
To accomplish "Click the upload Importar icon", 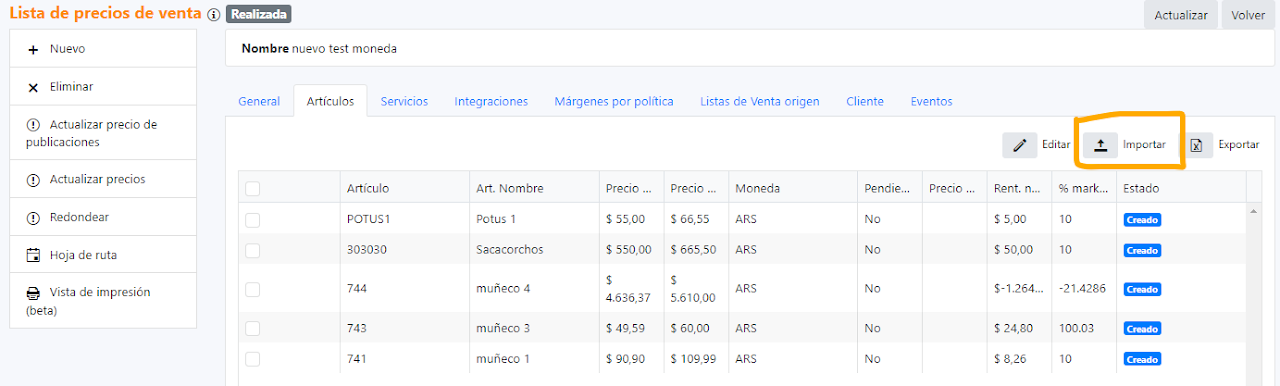I will coord(1100,145).
